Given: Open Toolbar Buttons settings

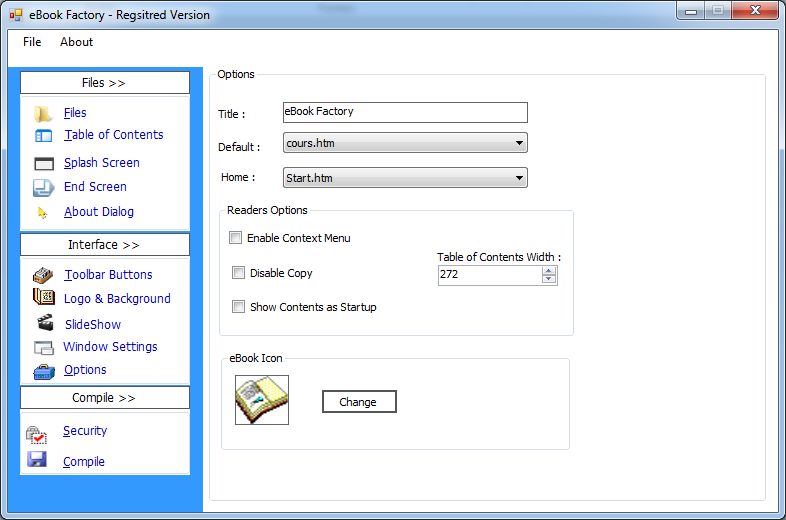Looking at the screenshot, I should (108, 275).
